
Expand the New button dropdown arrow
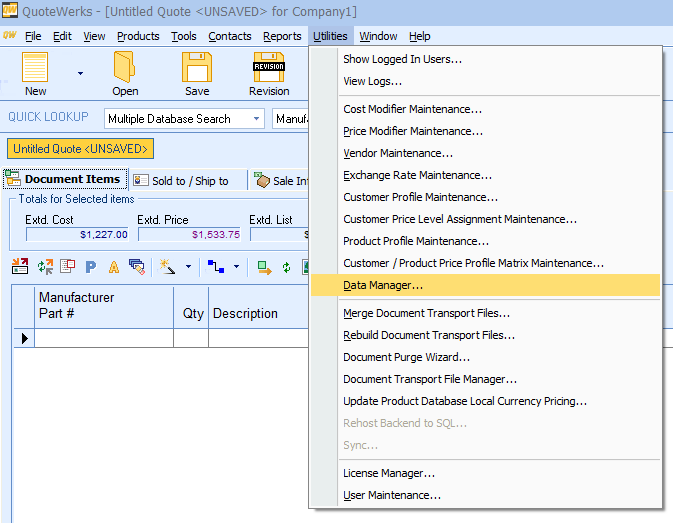click(x=80, y=73)
